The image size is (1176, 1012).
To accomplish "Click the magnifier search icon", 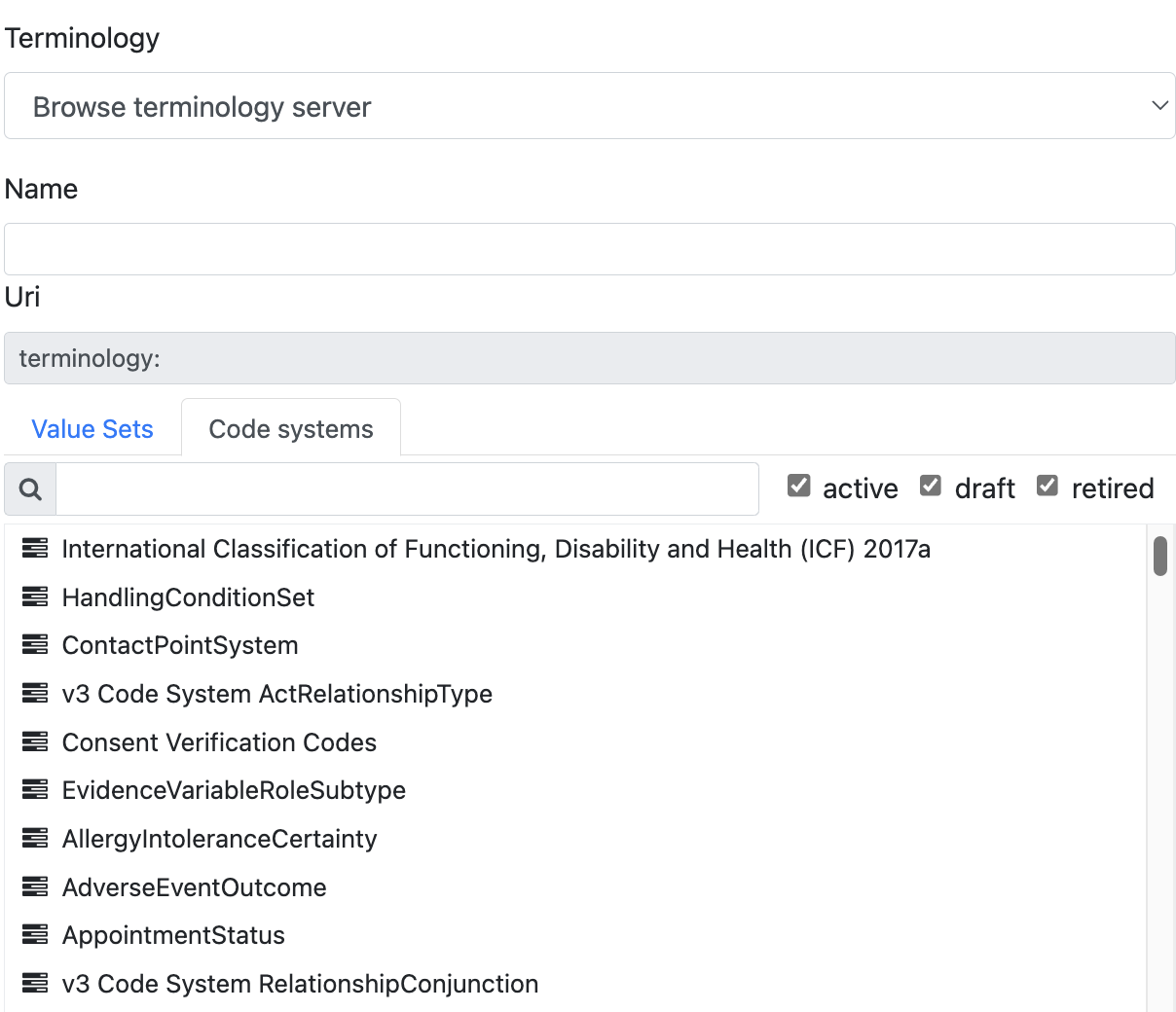I will [x=30, y=488].
